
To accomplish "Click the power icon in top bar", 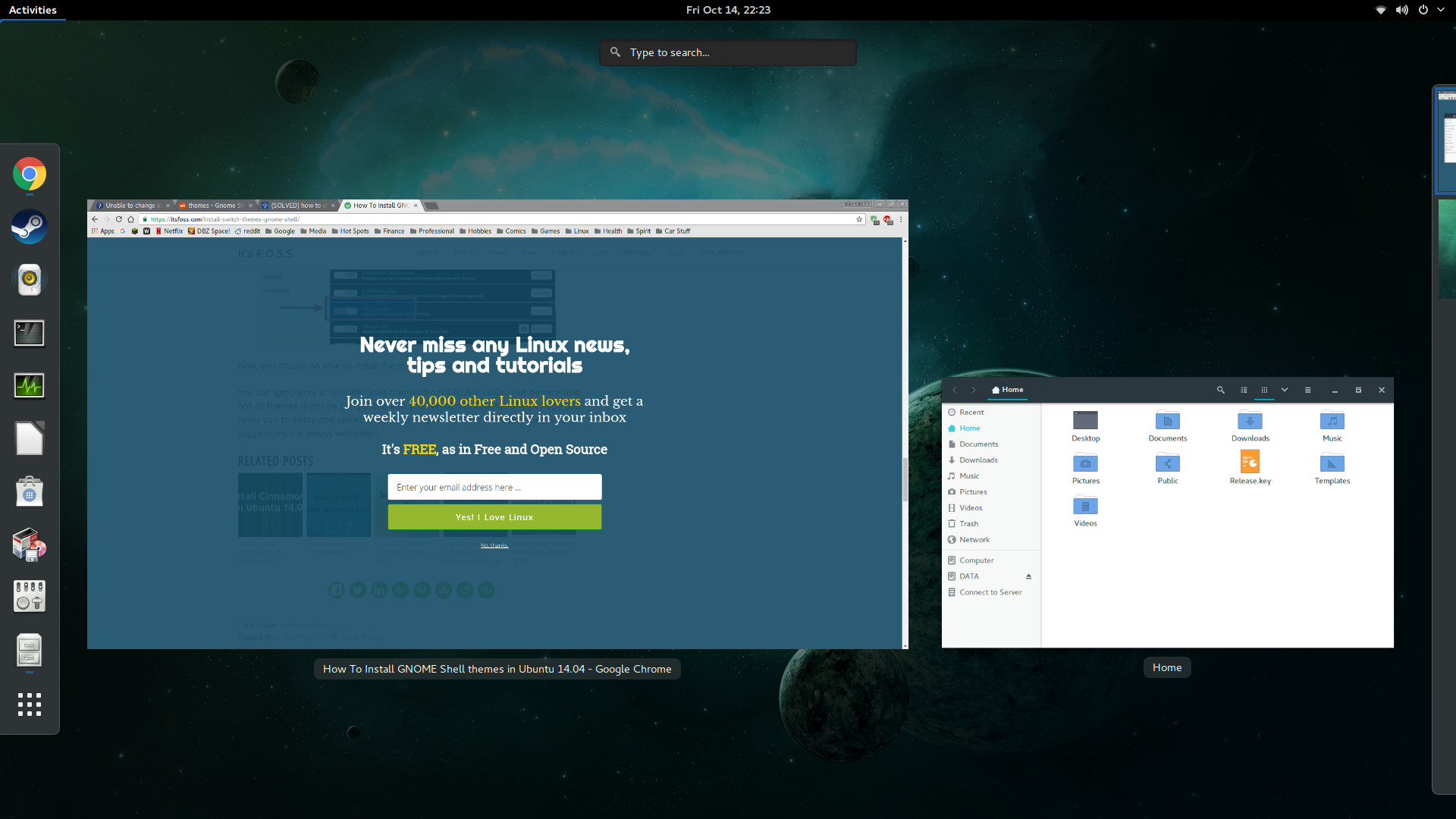I will (x=1423, y=10).
